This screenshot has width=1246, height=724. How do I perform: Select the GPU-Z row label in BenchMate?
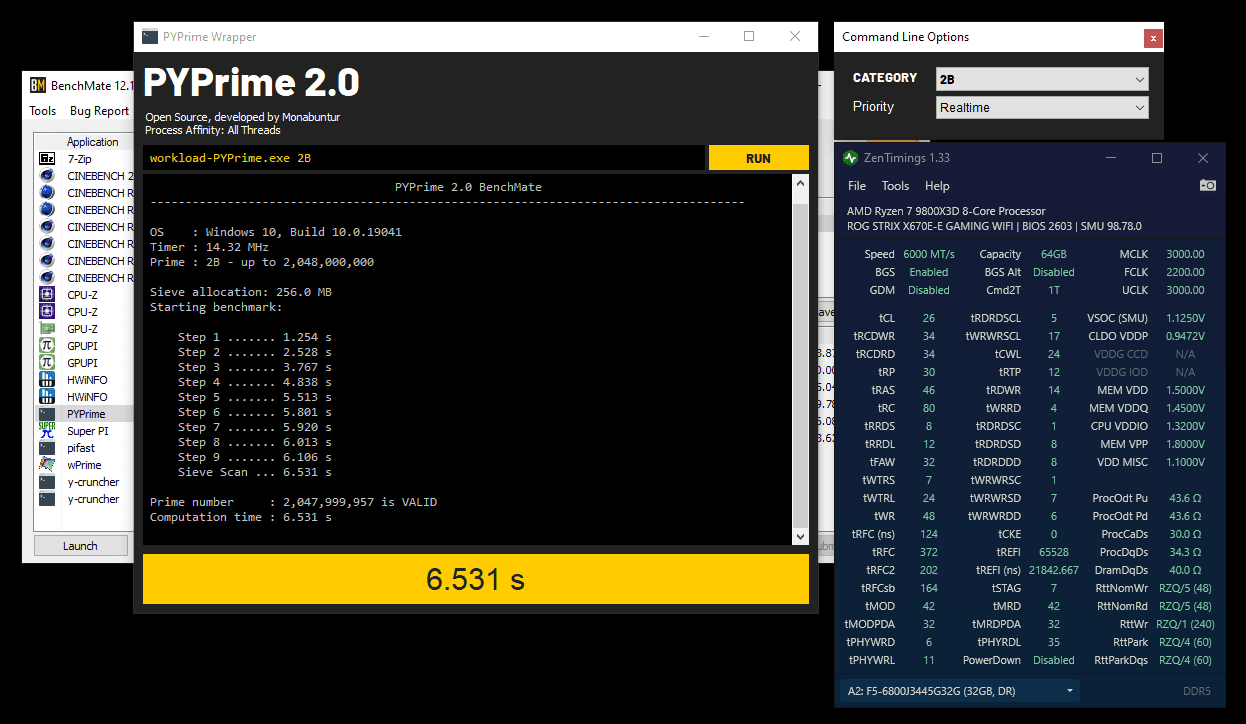83,328
